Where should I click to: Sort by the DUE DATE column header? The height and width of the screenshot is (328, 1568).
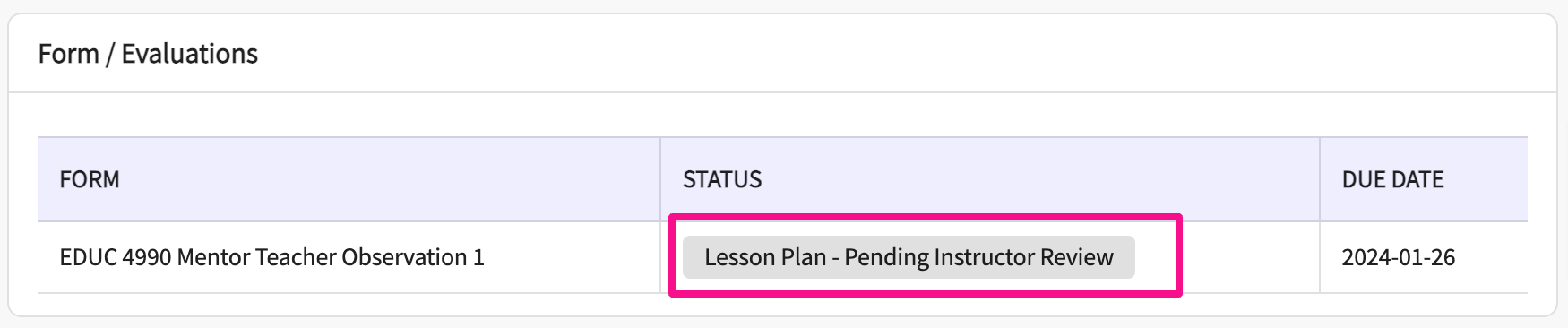point(1392,179)
